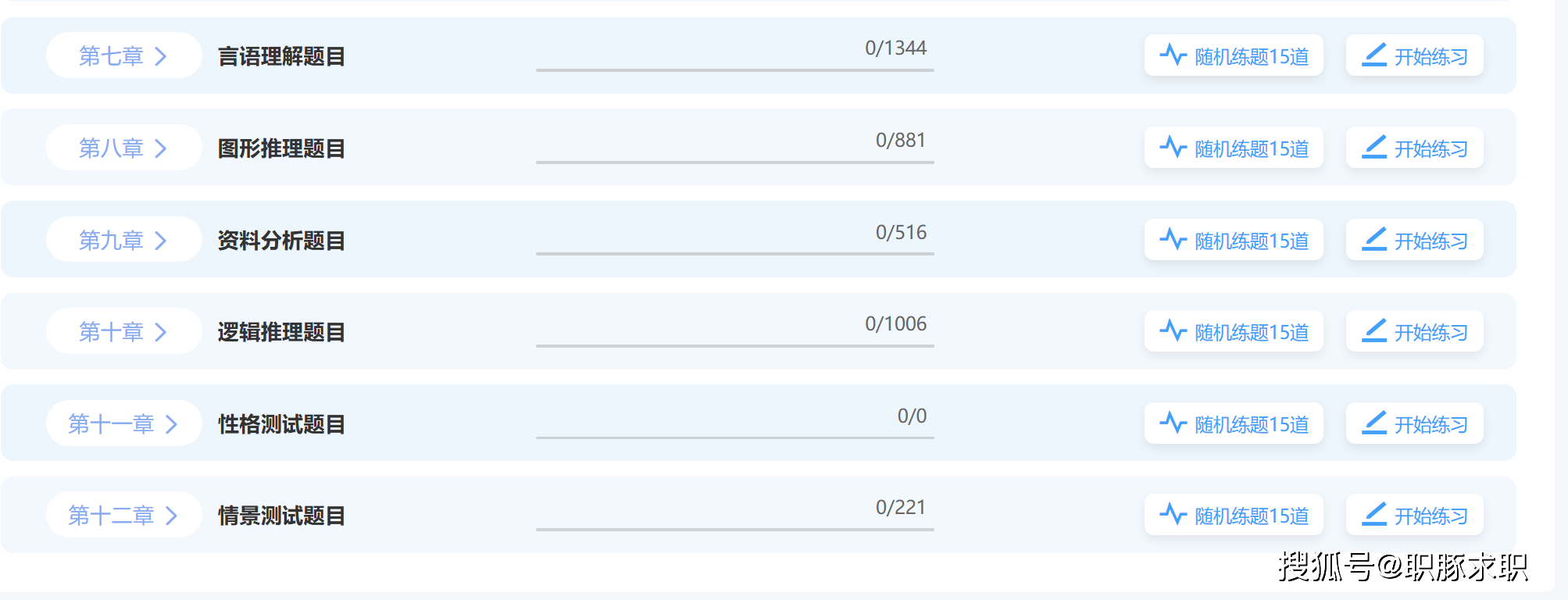Screen dimensions: 1568x600
Task: Click pencil icon in 情景测试题目 row
Action: (x=1374, y=515)
